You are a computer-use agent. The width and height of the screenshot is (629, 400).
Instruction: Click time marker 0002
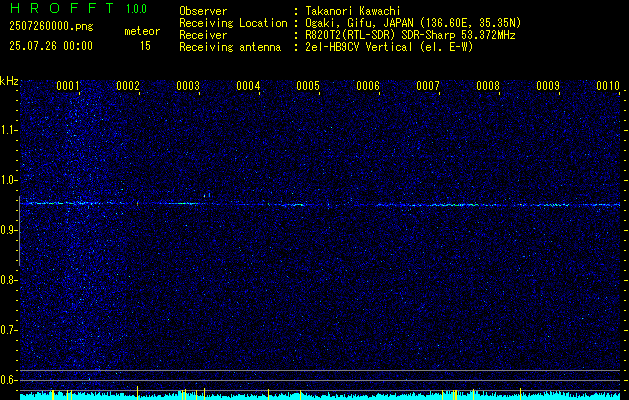[128, 86]
